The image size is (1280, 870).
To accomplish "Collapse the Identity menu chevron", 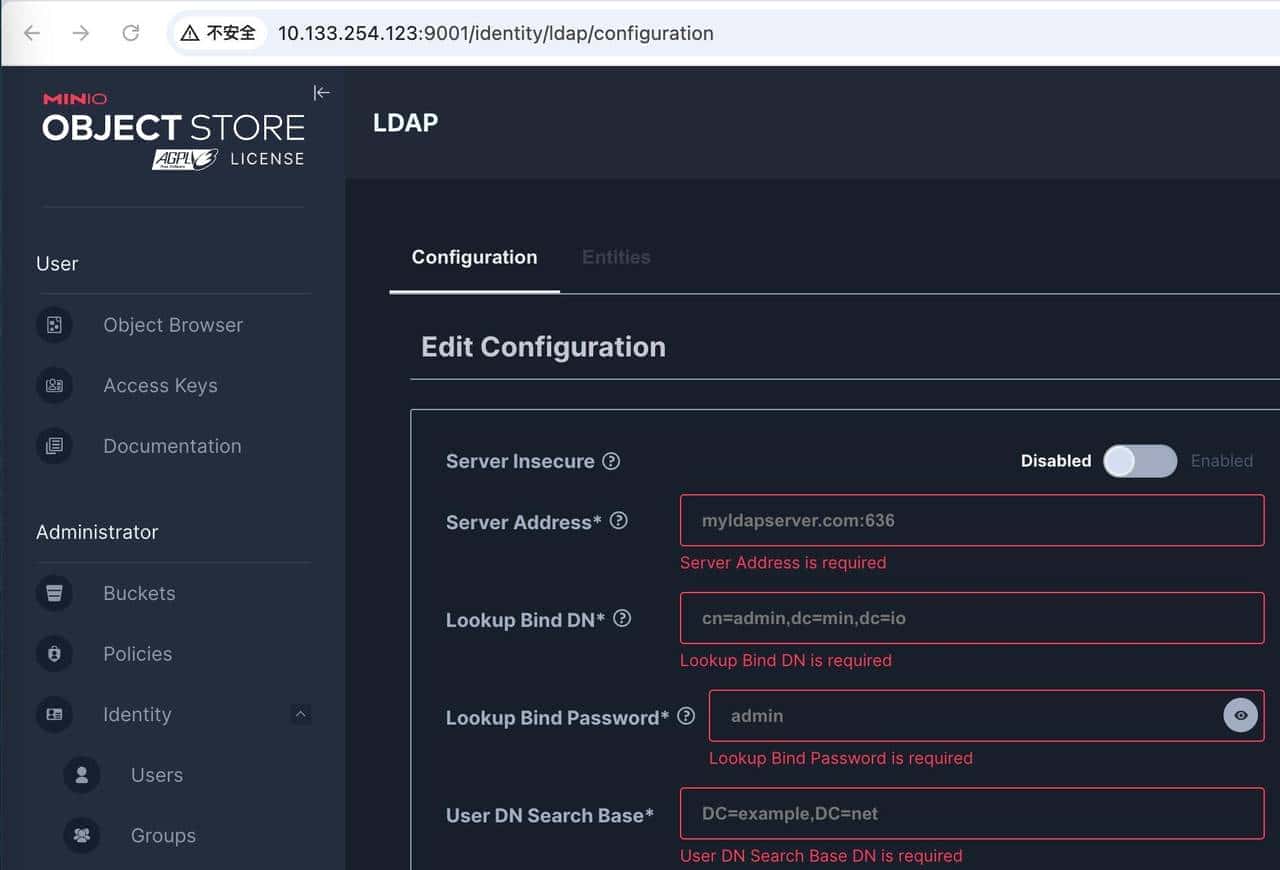I will coord(300,714).
